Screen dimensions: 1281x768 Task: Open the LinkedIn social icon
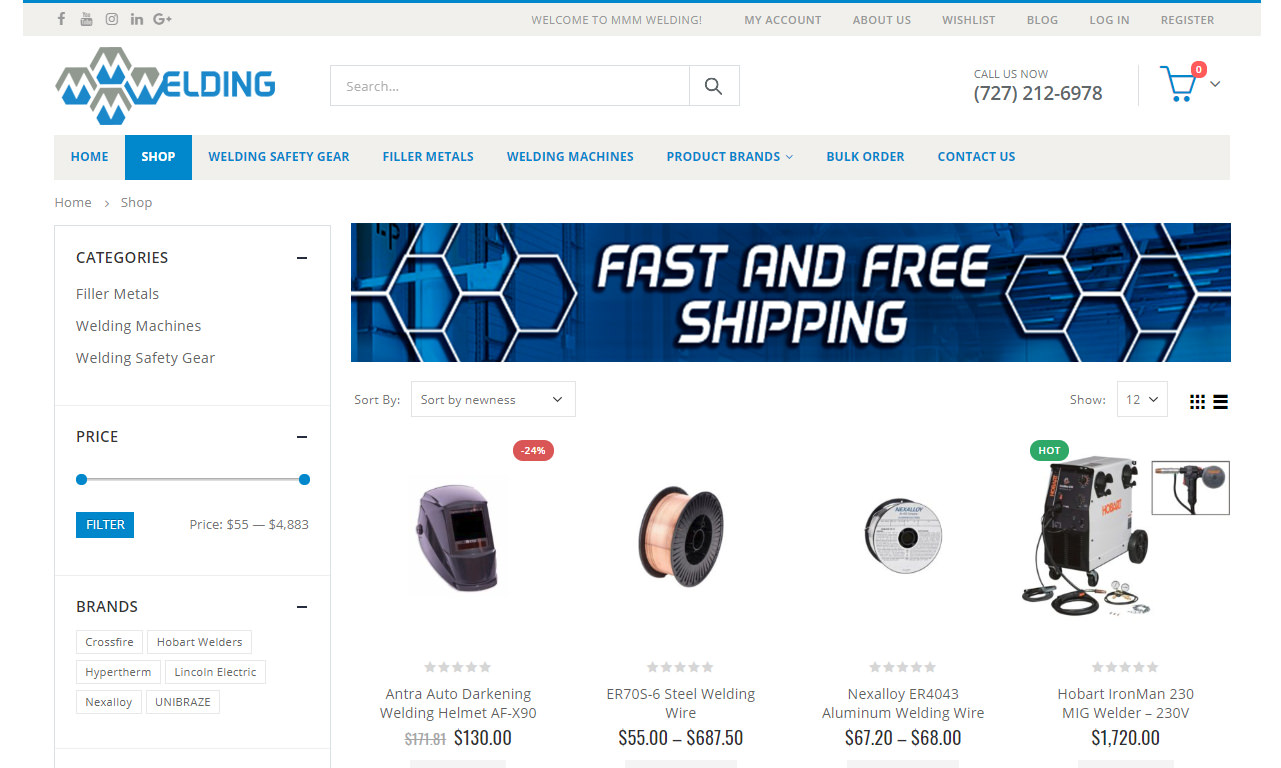click(x=137, y=19)
